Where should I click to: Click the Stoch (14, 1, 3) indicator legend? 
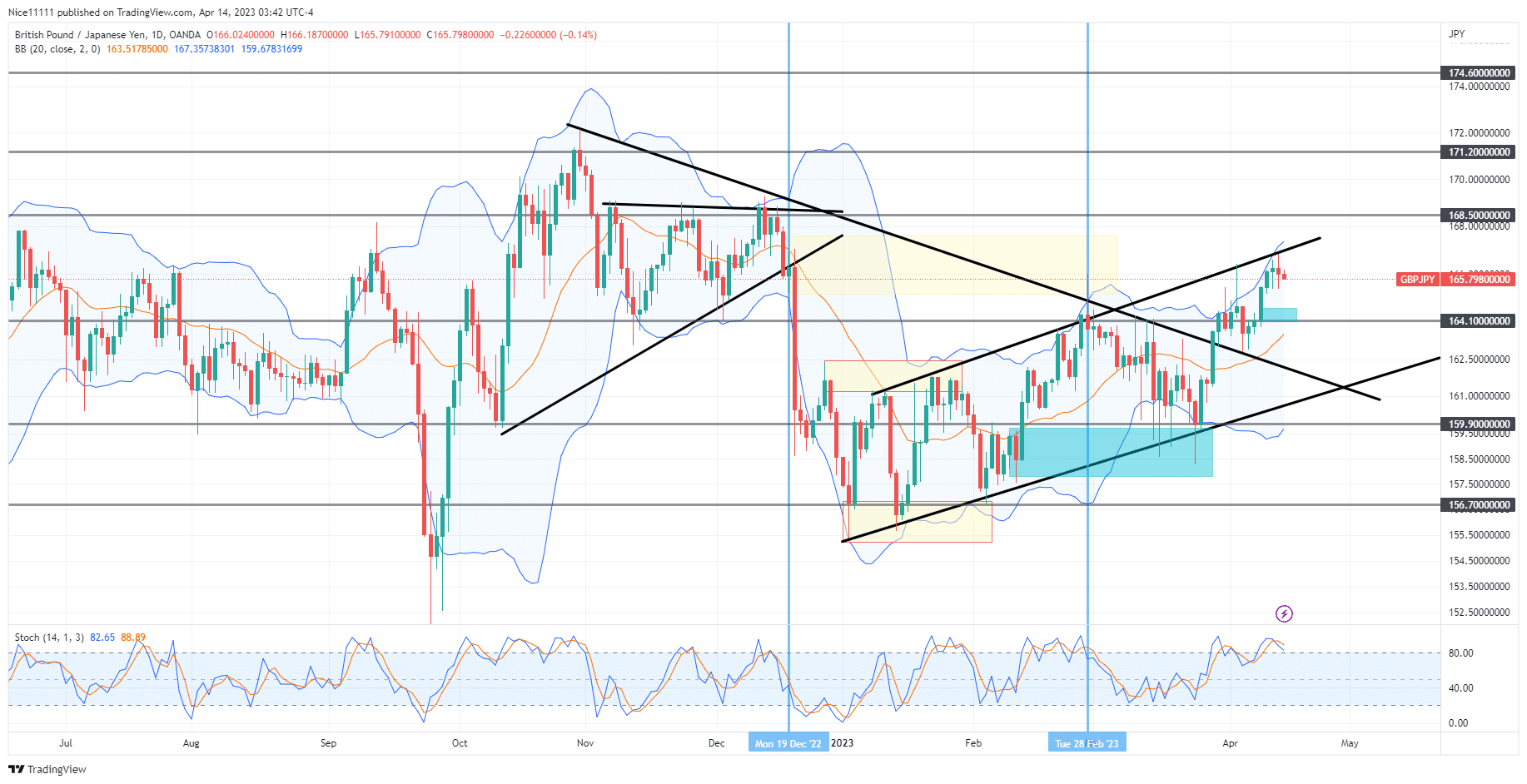coord(49,638)
